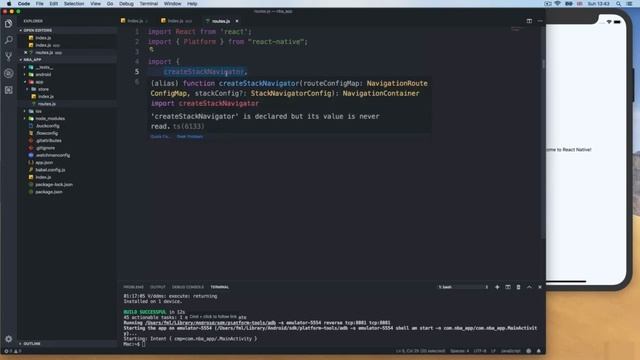Open Notification Center in macOS menu bar

tap(629, 4)
